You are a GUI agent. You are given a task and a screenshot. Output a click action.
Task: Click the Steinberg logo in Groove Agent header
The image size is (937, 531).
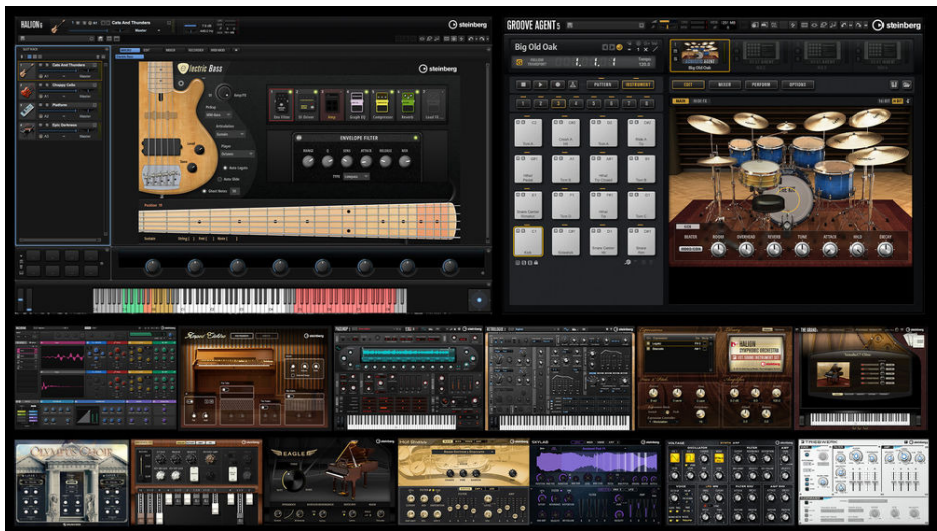point(896,25)
